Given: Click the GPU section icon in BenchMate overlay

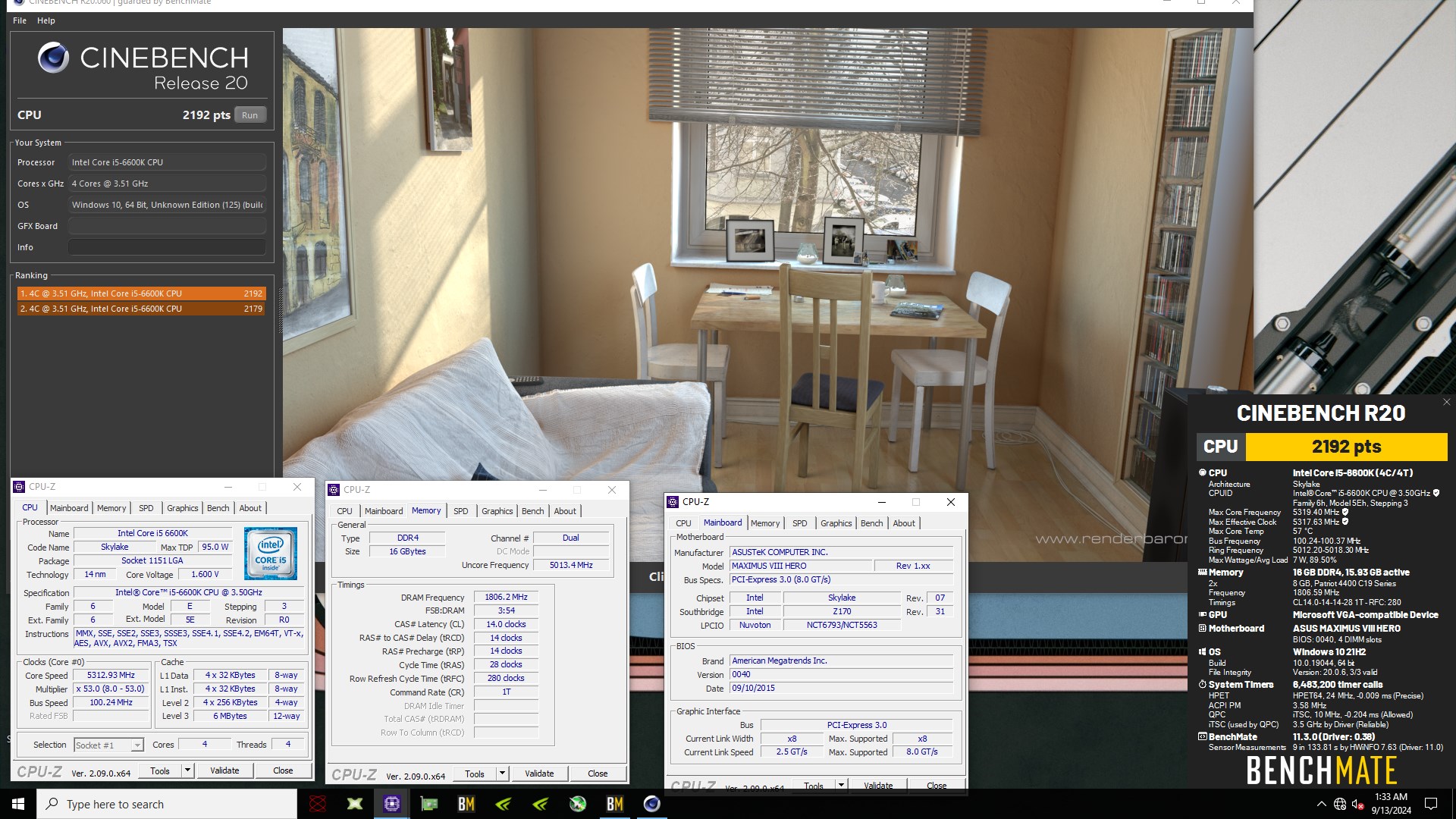Looking at the screenshot, I should (x=1202, y=615).
